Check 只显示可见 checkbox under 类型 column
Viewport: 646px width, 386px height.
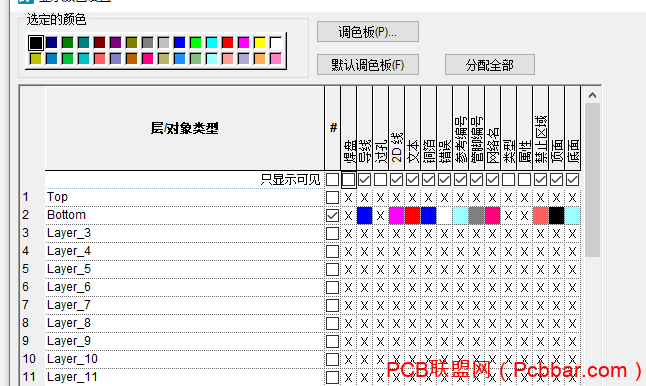click(x=508, y=180)
